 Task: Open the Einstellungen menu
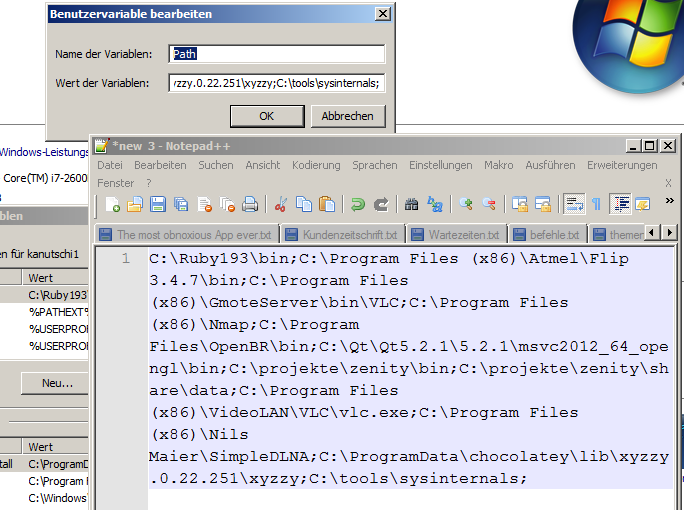441,165
